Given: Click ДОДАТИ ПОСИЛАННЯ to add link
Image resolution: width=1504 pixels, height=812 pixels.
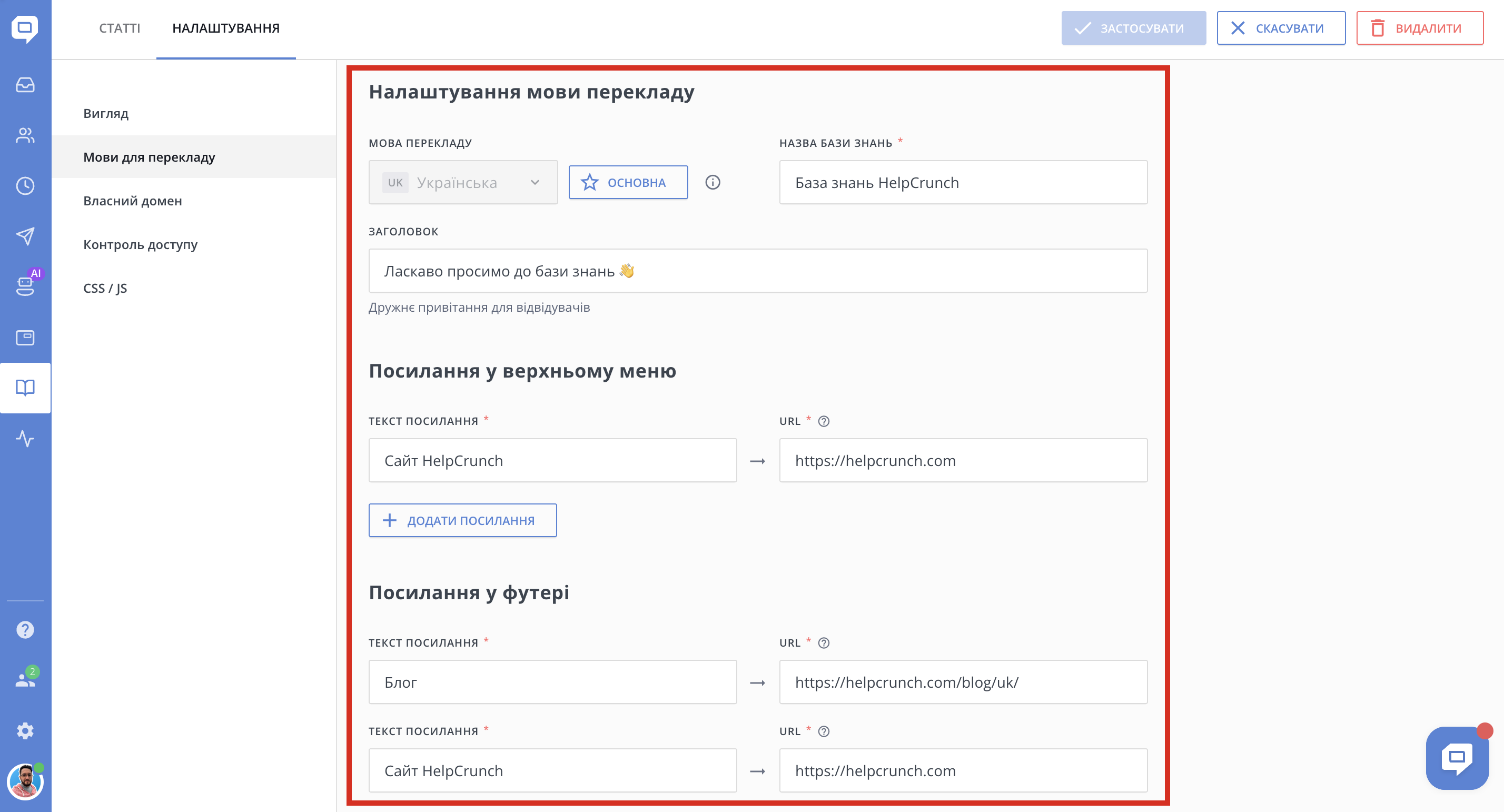Looking at the screenshot, I should coord(462,520).
